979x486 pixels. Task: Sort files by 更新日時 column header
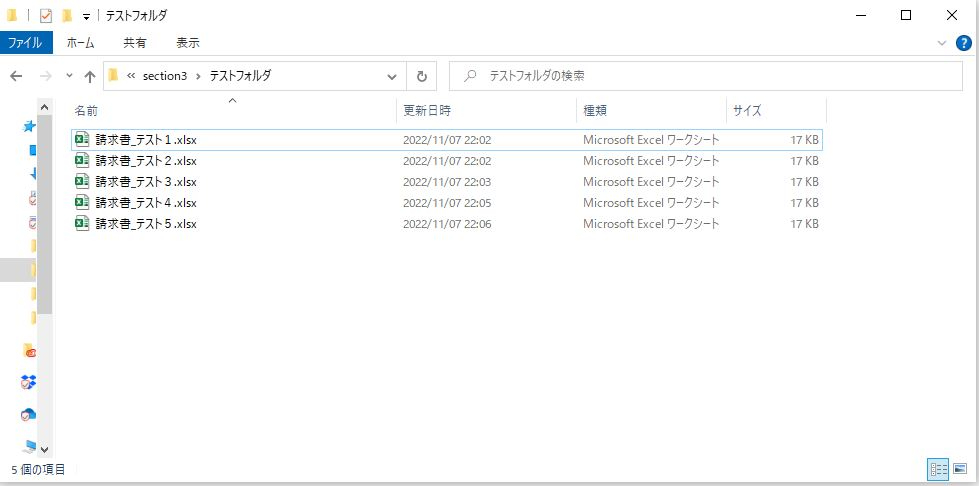(x=427, y=110)
